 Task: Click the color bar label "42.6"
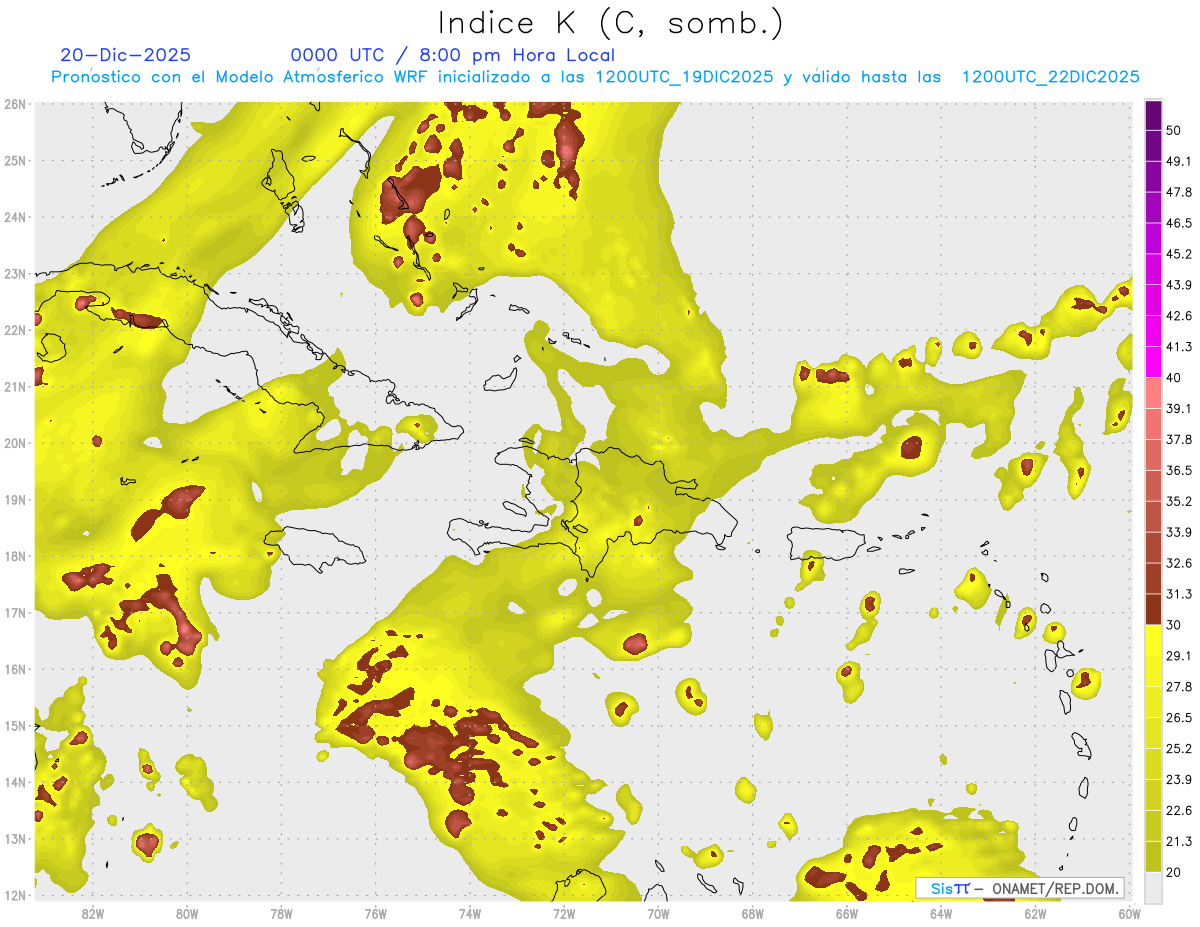[1179, 316]
